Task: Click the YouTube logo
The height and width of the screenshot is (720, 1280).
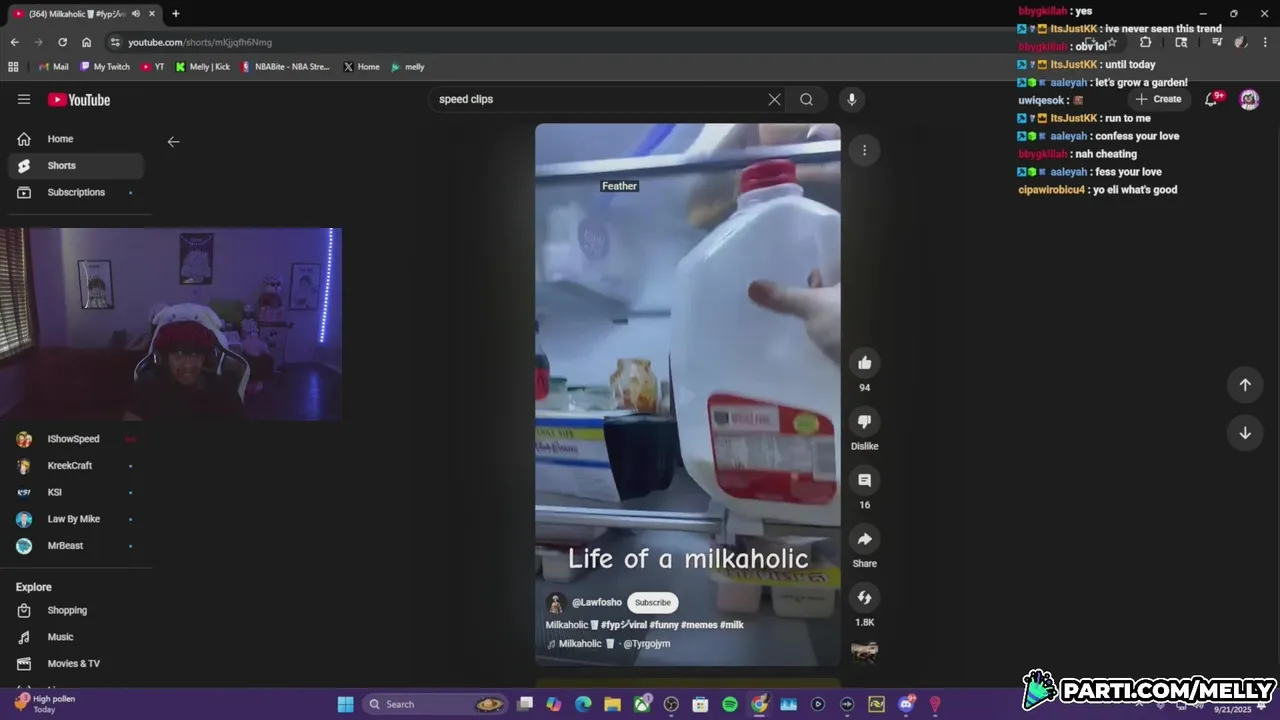Action: click(x=79, y=99)
